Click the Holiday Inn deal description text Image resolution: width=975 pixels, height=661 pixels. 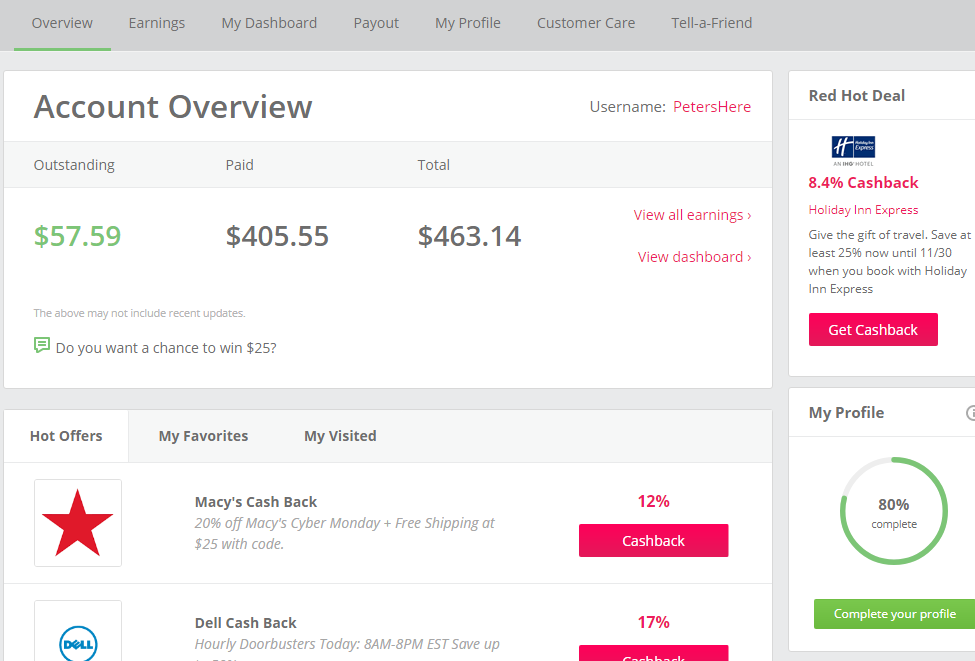[x=889, y=262]
